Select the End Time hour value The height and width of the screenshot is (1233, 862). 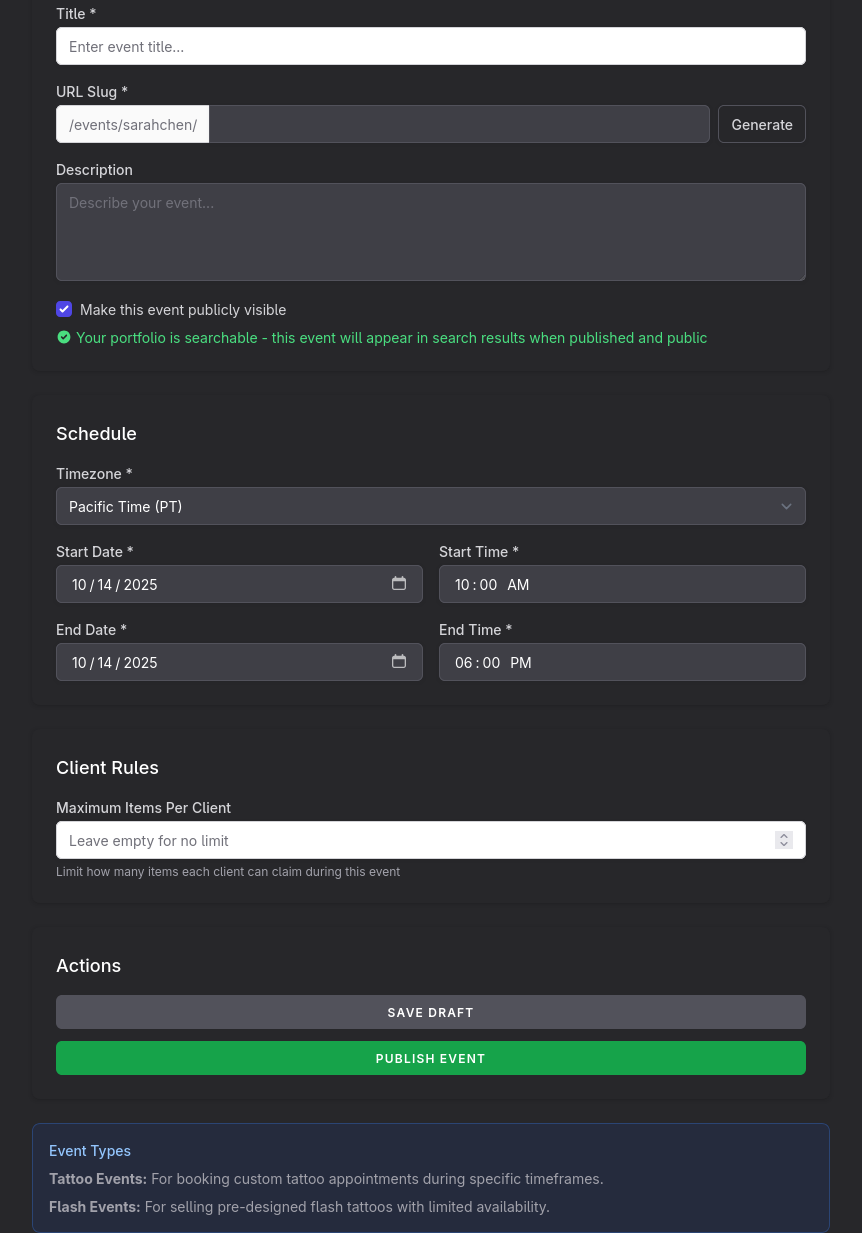pos(463,663)
